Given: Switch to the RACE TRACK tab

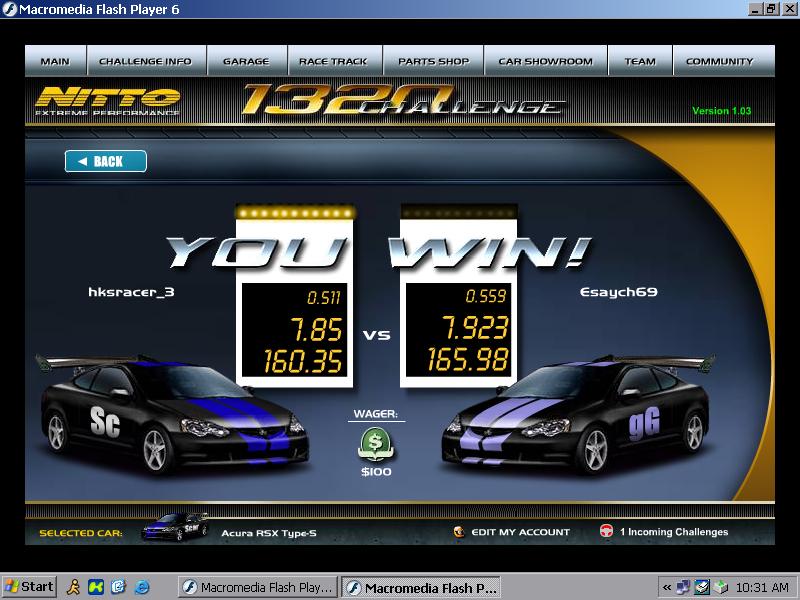Looking at the screenshot, I should pyautogui.click(x=334, y=61).
